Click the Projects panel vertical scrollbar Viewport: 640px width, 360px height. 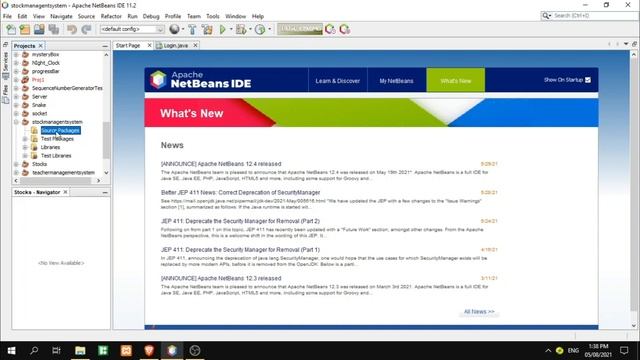107,140
